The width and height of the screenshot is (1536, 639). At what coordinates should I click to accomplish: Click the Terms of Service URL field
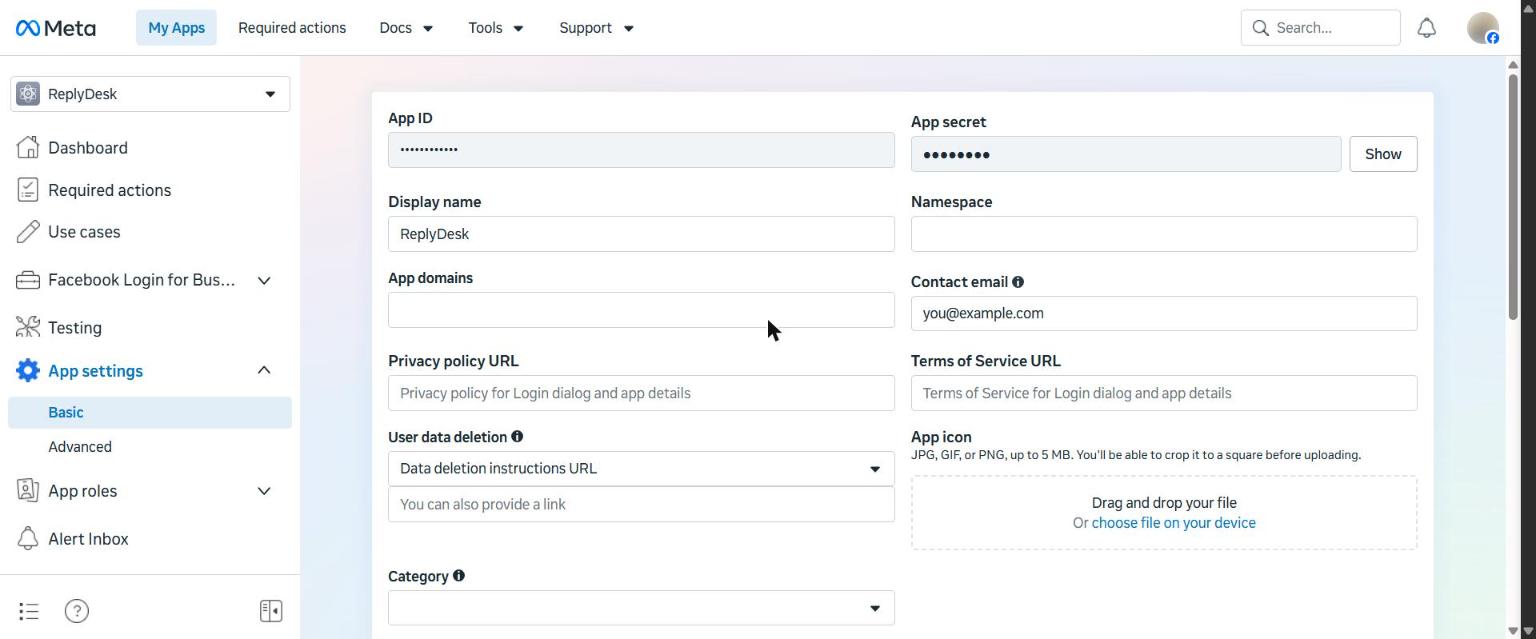[1164, 393]
